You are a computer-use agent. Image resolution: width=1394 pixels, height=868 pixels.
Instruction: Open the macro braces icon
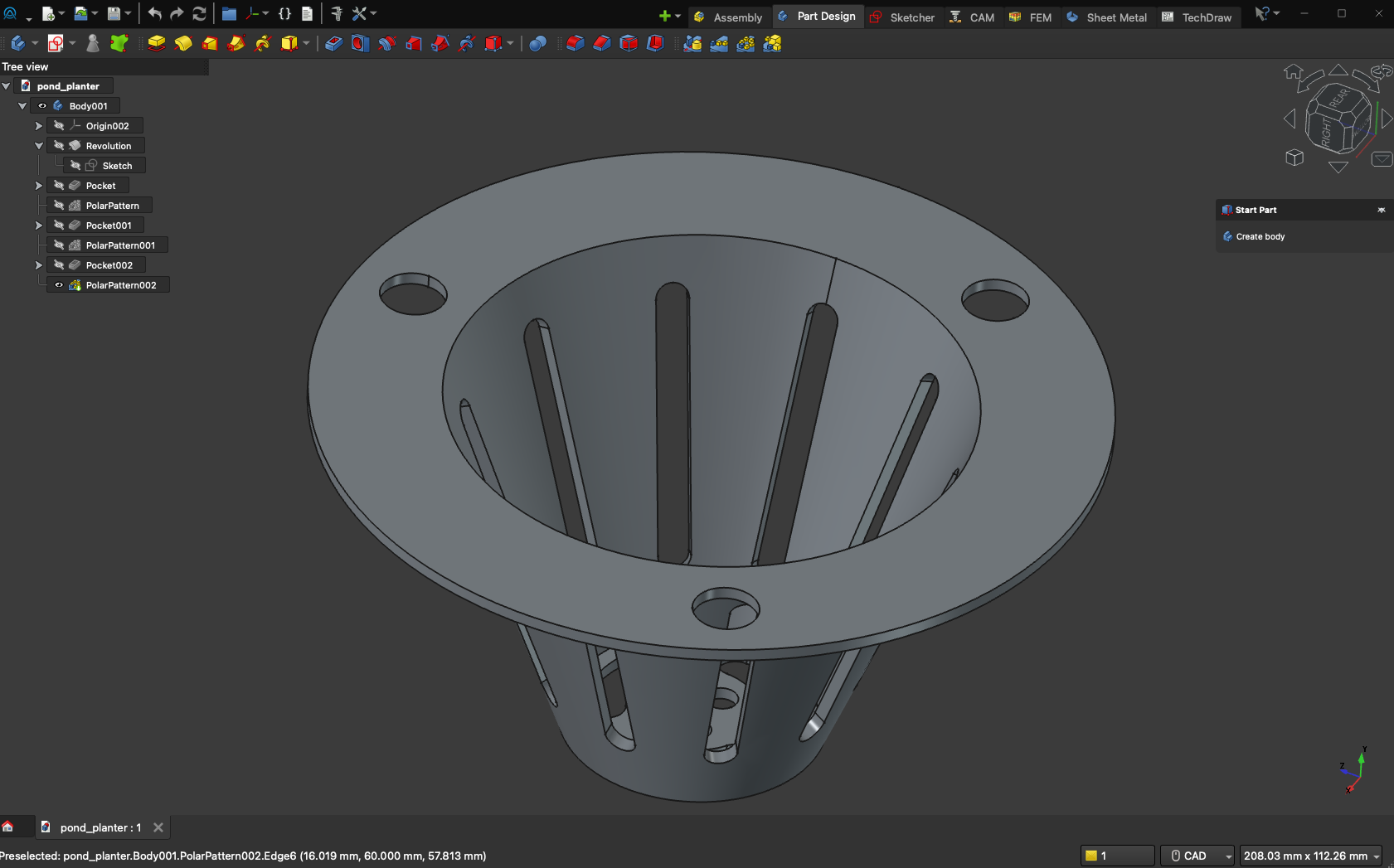click(x=284, y=13)
